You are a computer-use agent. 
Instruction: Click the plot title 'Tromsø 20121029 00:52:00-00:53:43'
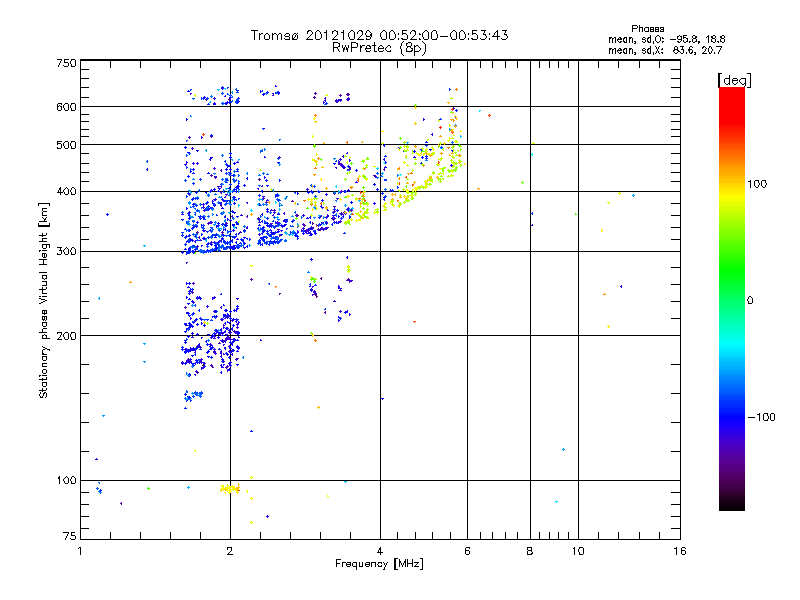click(x=379, y=35)
